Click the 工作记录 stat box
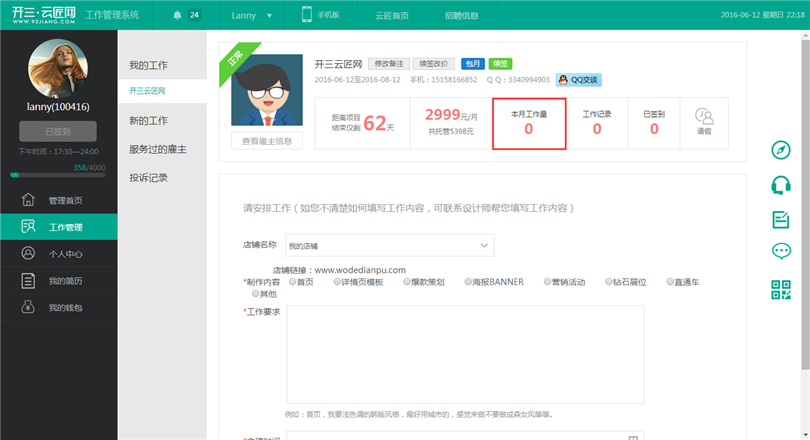This screenshot has width=810, height=440. pyautogui.click(x=597, y=123)
